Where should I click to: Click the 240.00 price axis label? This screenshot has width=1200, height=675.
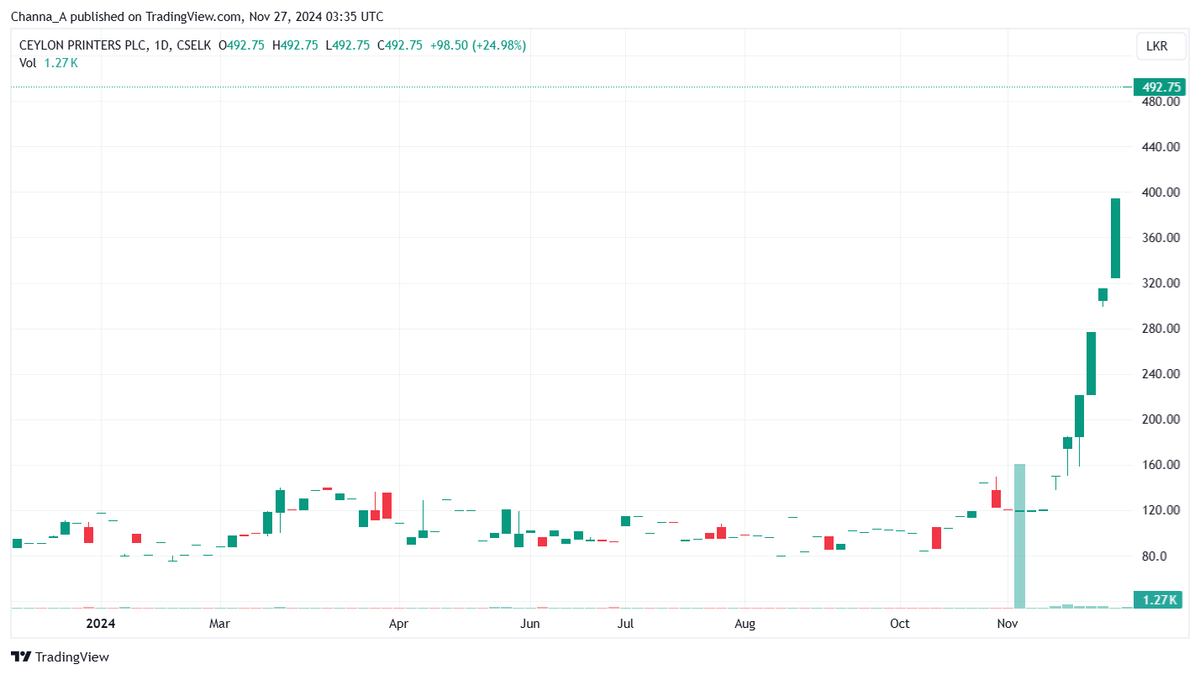[x=1161, y=374]
